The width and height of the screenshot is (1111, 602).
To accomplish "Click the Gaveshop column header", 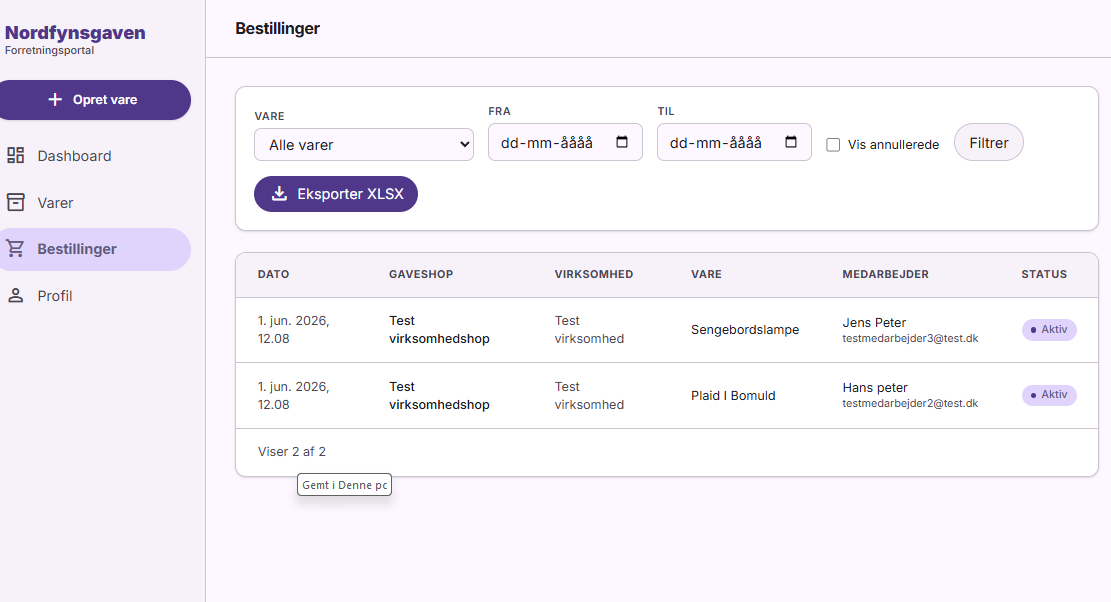I will (421, 274).
